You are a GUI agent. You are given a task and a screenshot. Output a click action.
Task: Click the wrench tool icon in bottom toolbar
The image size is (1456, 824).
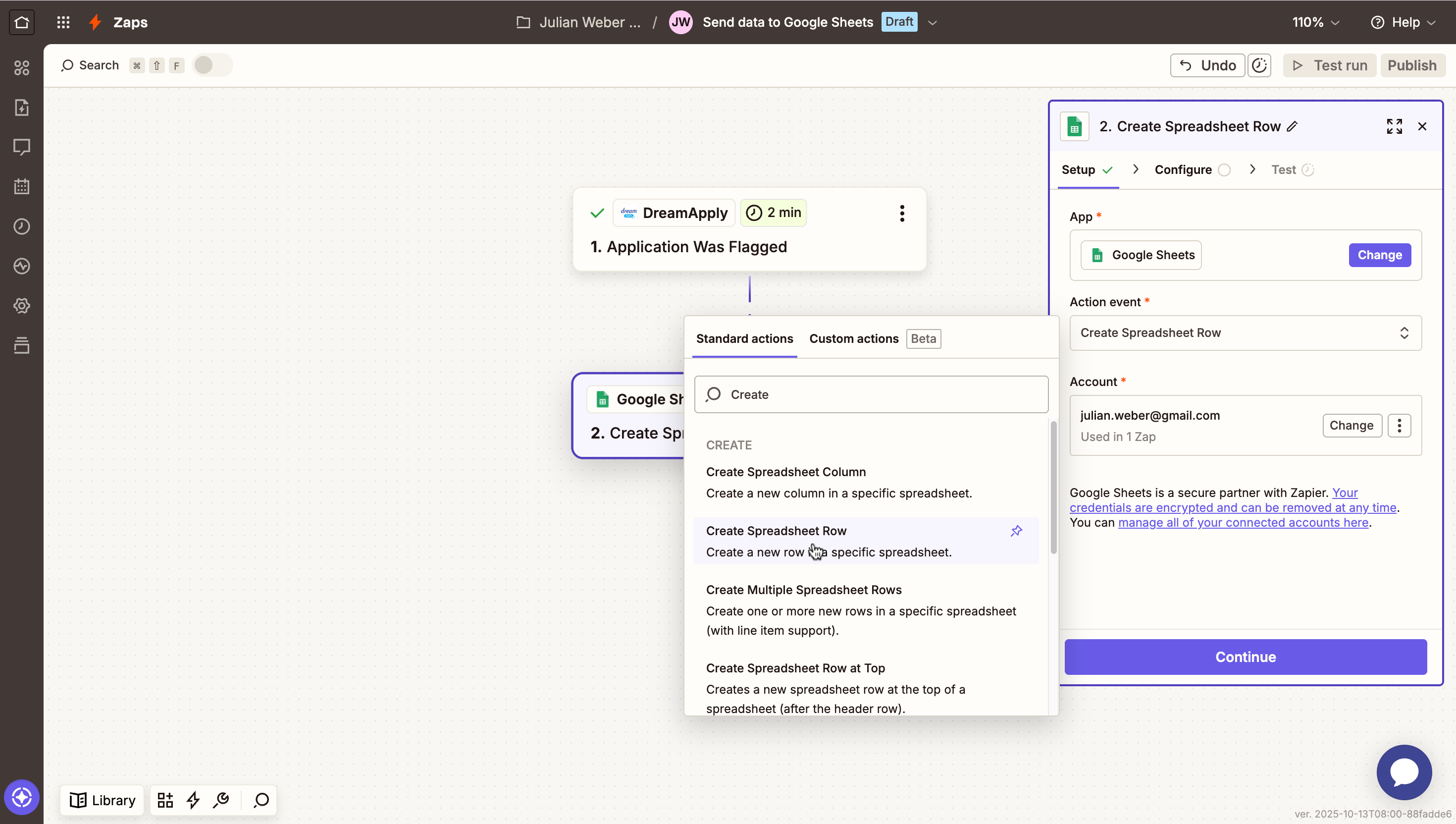tap(221, 800)
